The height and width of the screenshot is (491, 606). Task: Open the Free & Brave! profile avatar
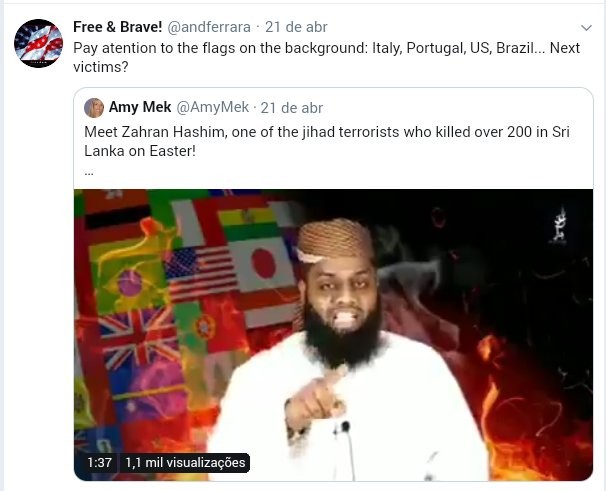[x=38, y=43]
